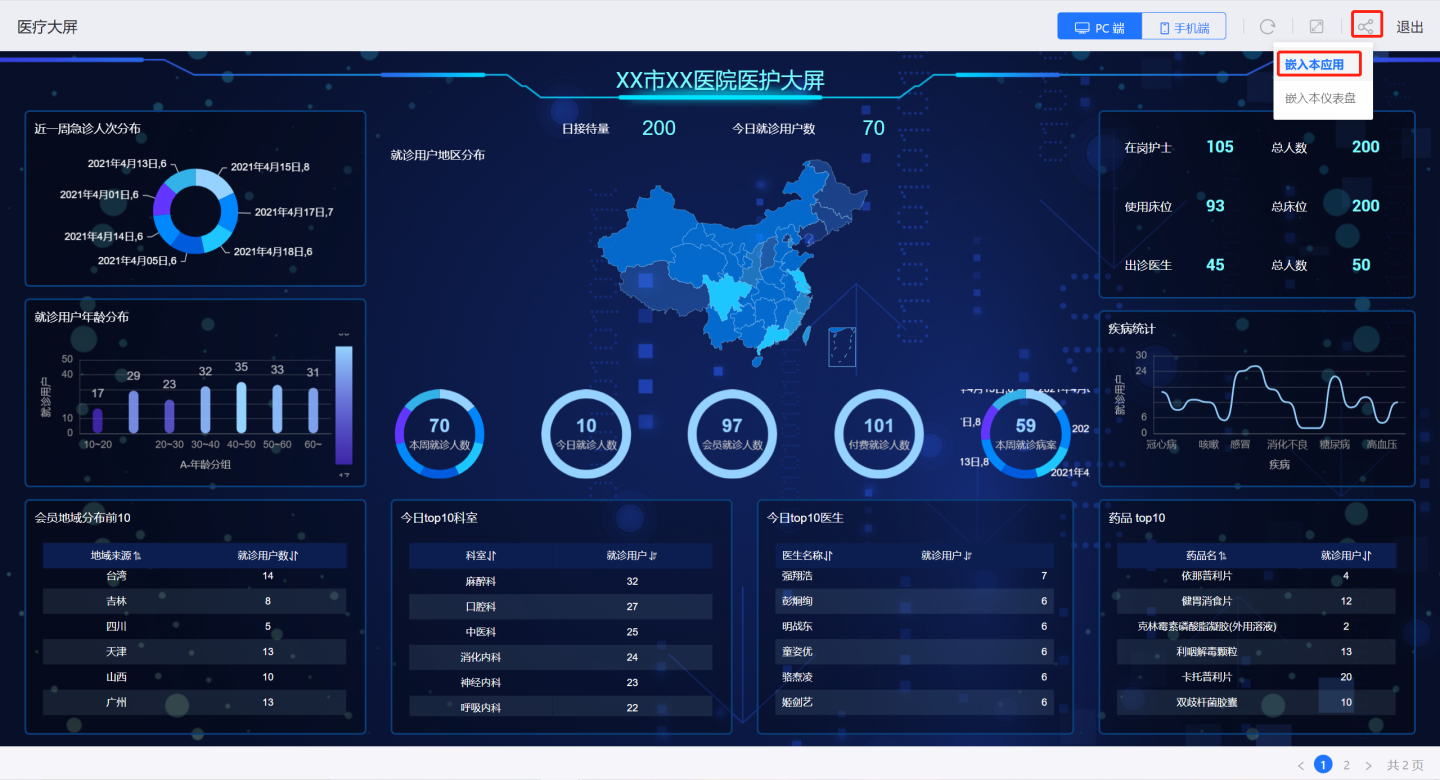The image size is (1440, 780).
Task: Click next page arrow in pagination
Action: (1369, 765)
